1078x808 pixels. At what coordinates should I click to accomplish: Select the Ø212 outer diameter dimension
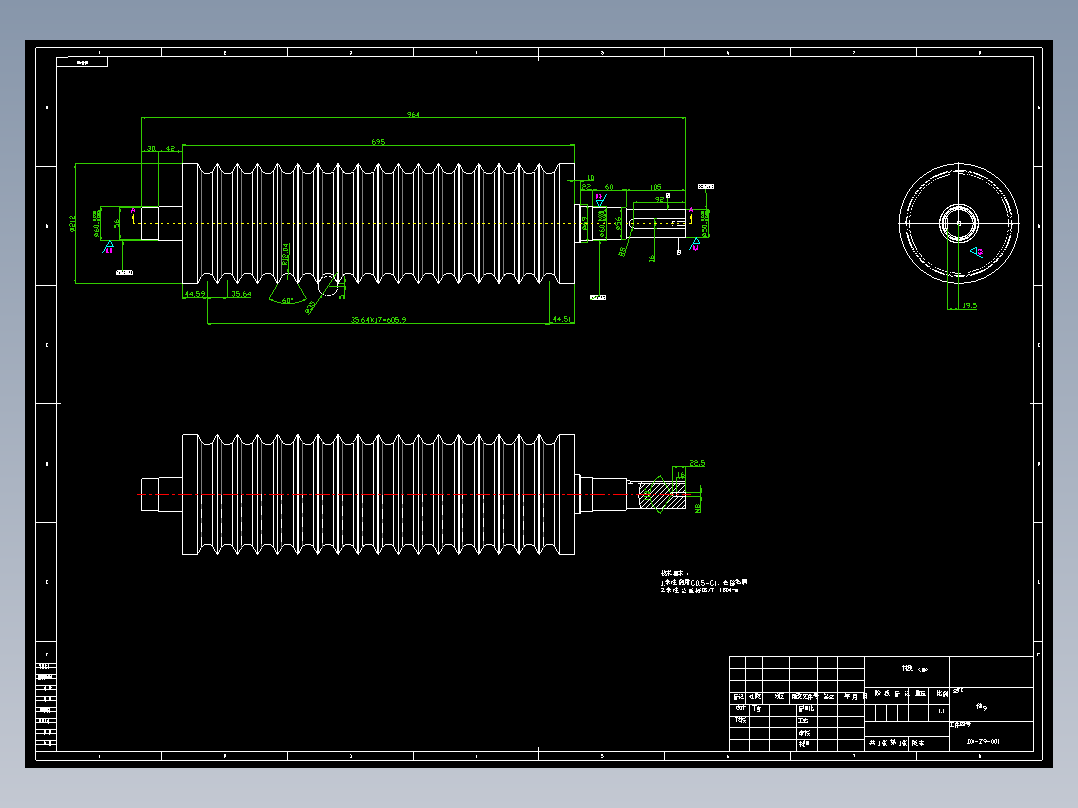click(x=73, y=223)
